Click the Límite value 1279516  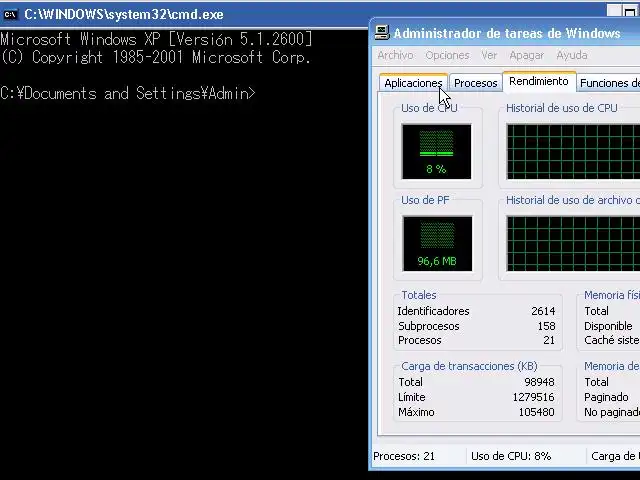tap(533, 397)
